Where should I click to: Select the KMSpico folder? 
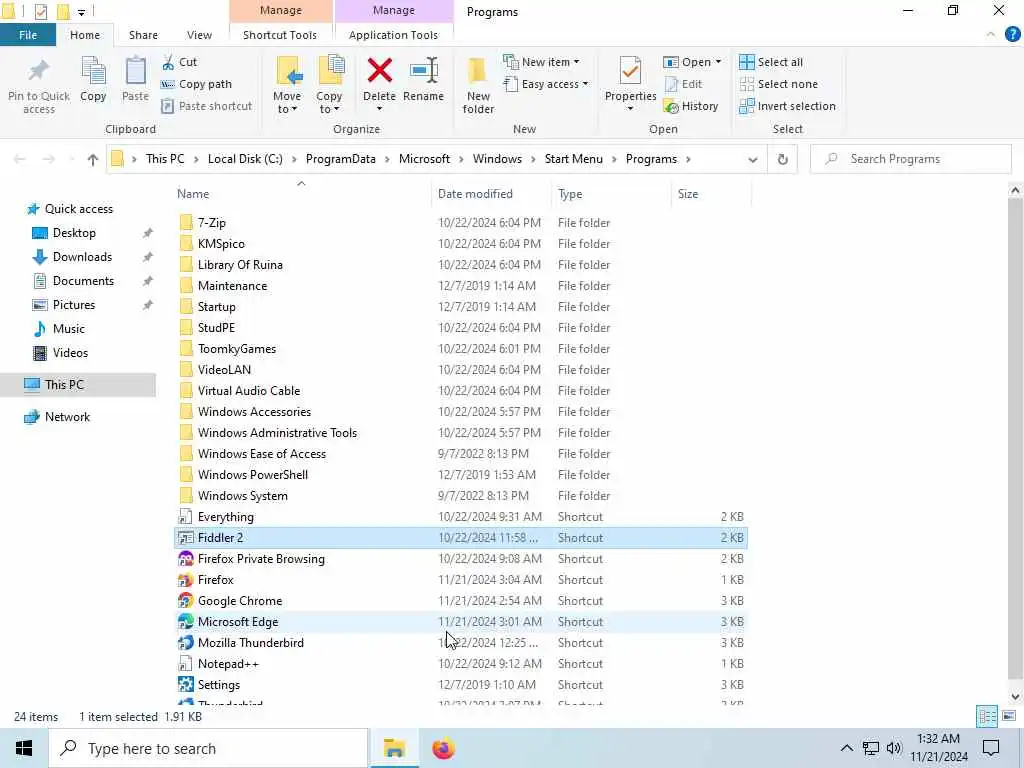(461, 244)
